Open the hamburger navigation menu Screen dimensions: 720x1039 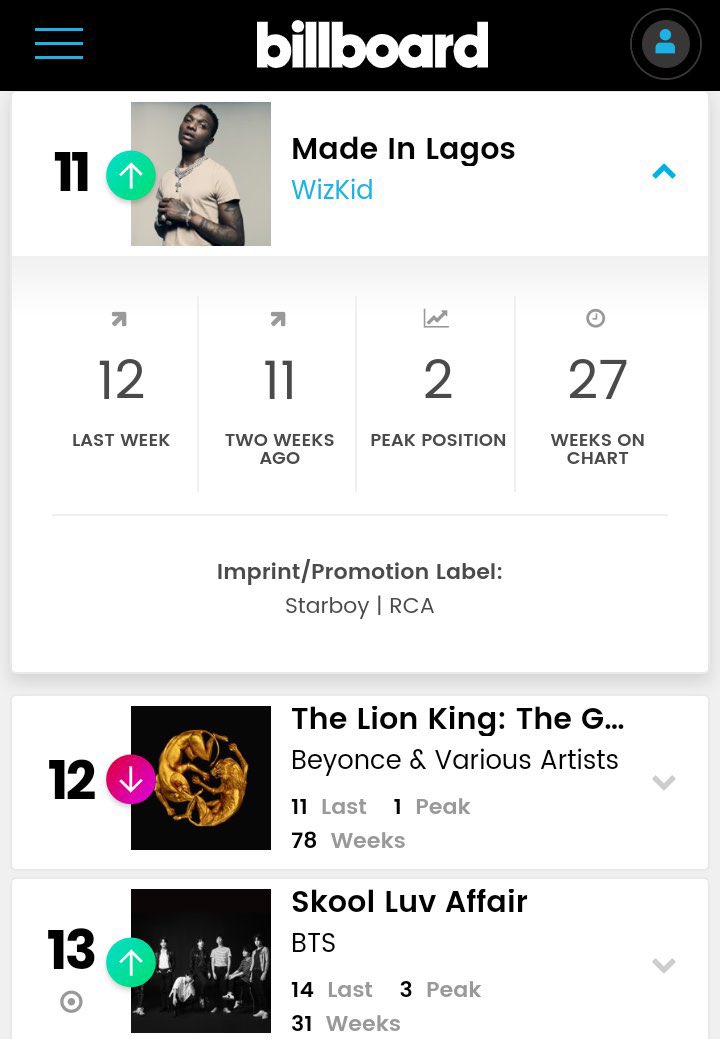(59, 44)
